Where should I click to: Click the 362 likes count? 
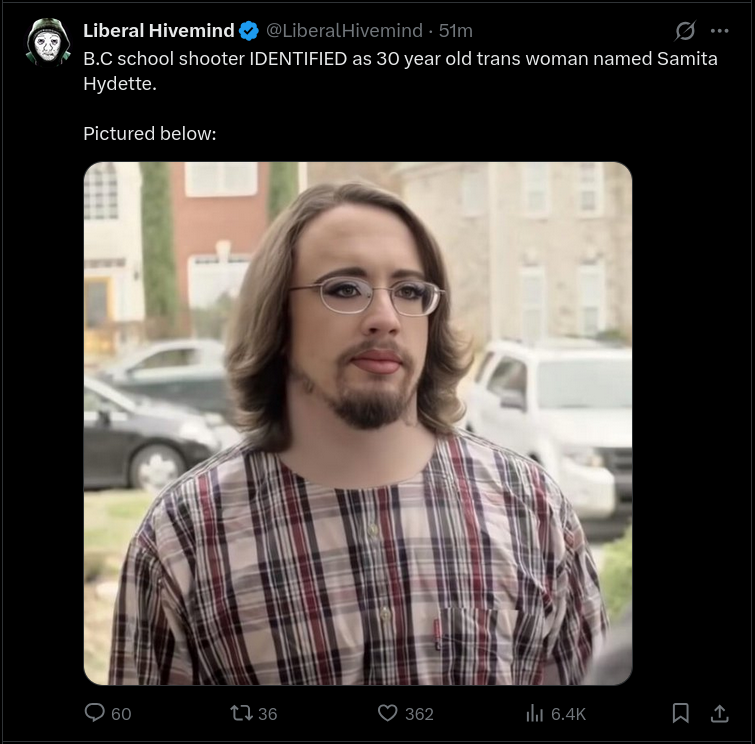pos(419,714)
